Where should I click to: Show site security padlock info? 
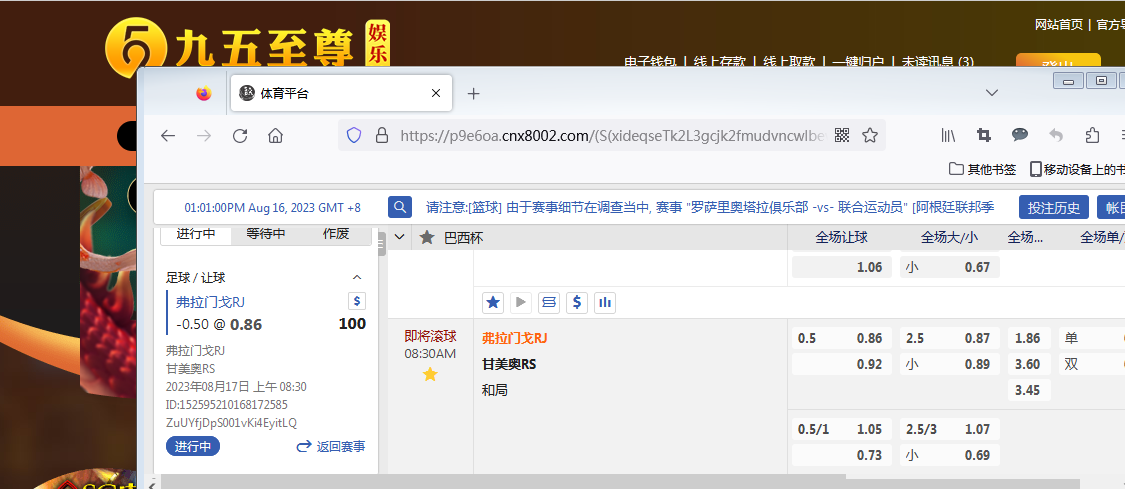point(381,136)
